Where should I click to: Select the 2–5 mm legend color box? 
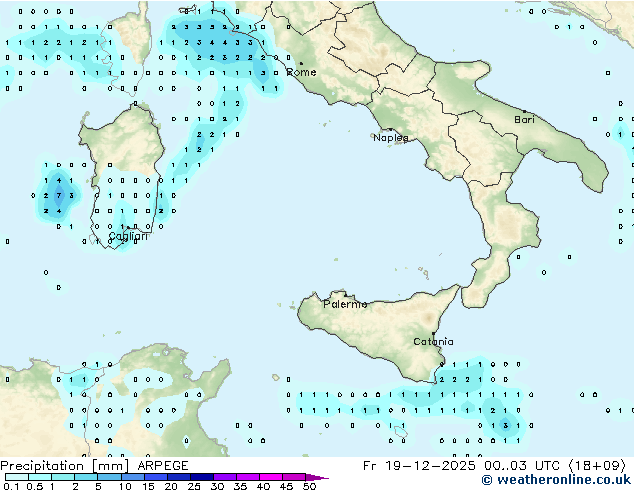point(86,477)
